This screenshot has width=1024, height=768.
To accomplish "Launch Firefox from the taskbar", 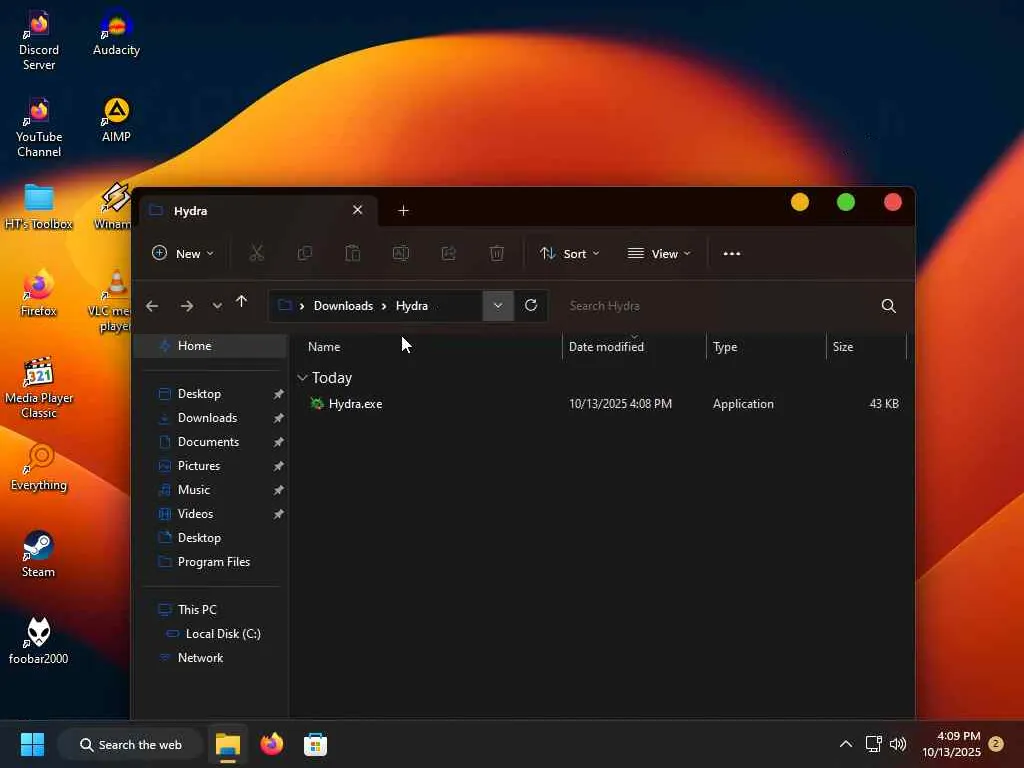I will click(x=272, y=744).
